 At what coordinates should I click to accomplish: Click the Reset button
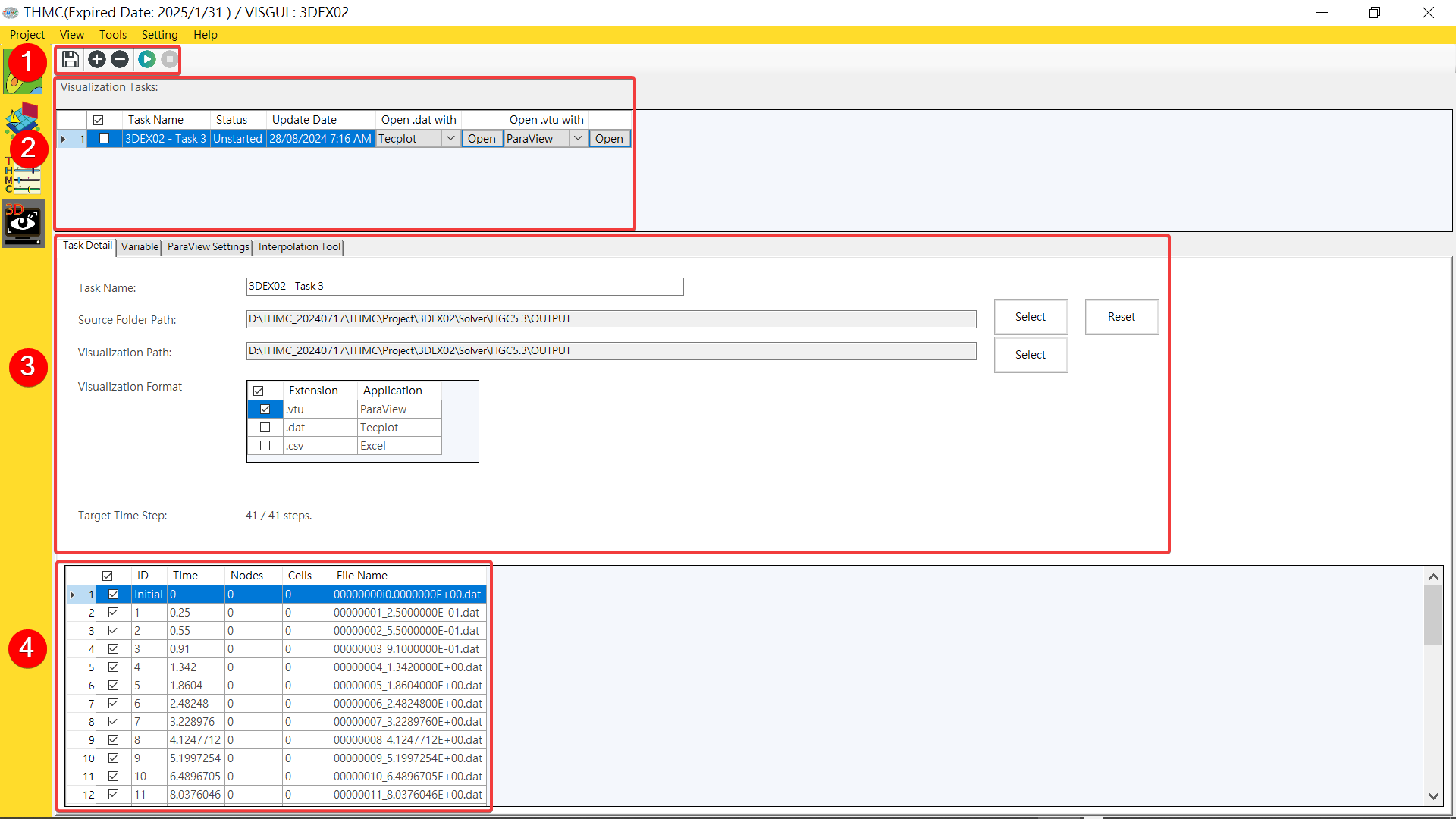(1122, 317)
